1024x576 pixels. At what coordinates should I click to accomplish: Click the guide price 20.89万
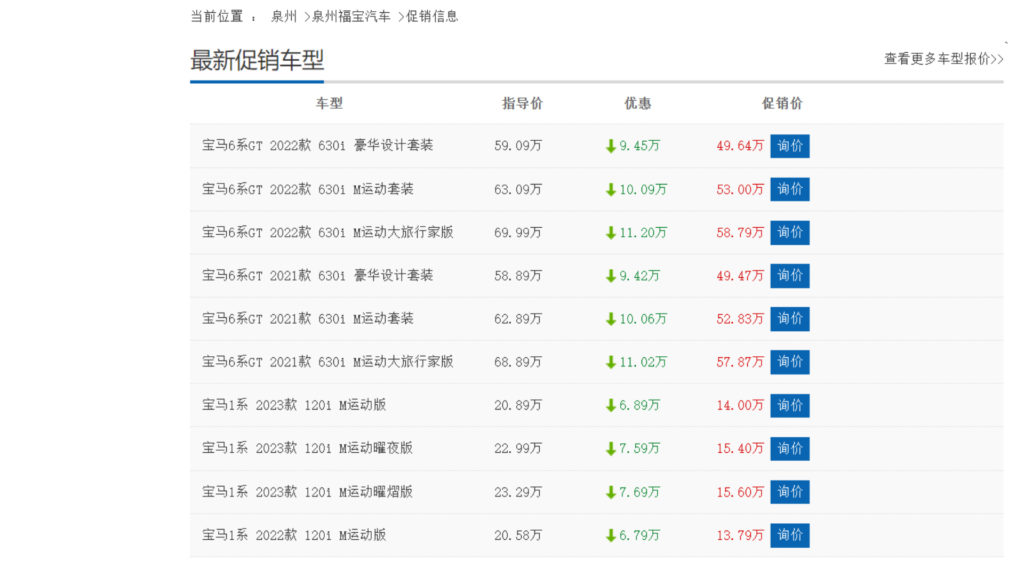518,406
